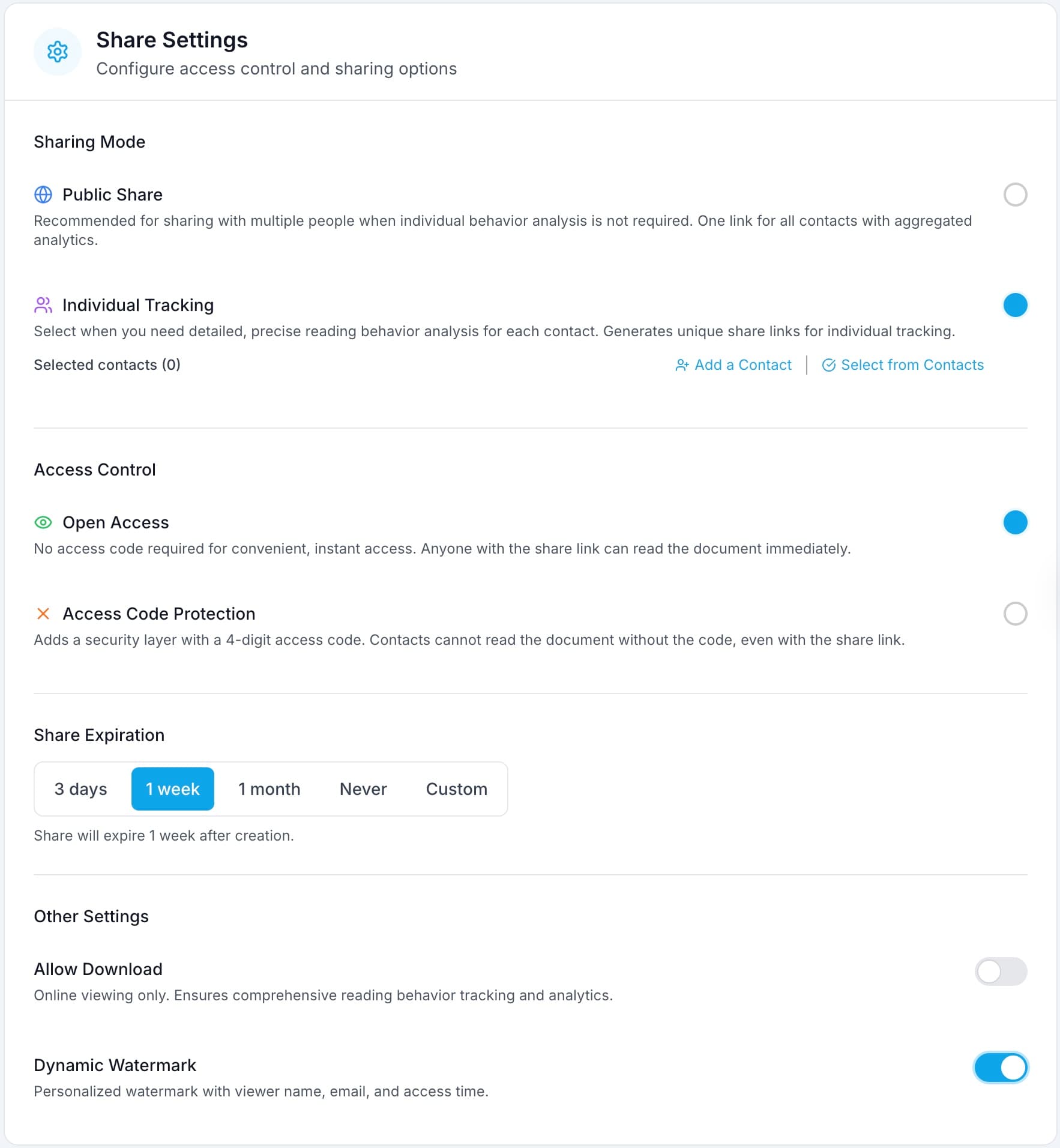Screen dimensions: 1060x1148
Task: Set share expiration to Never
Action: [363, 788]
